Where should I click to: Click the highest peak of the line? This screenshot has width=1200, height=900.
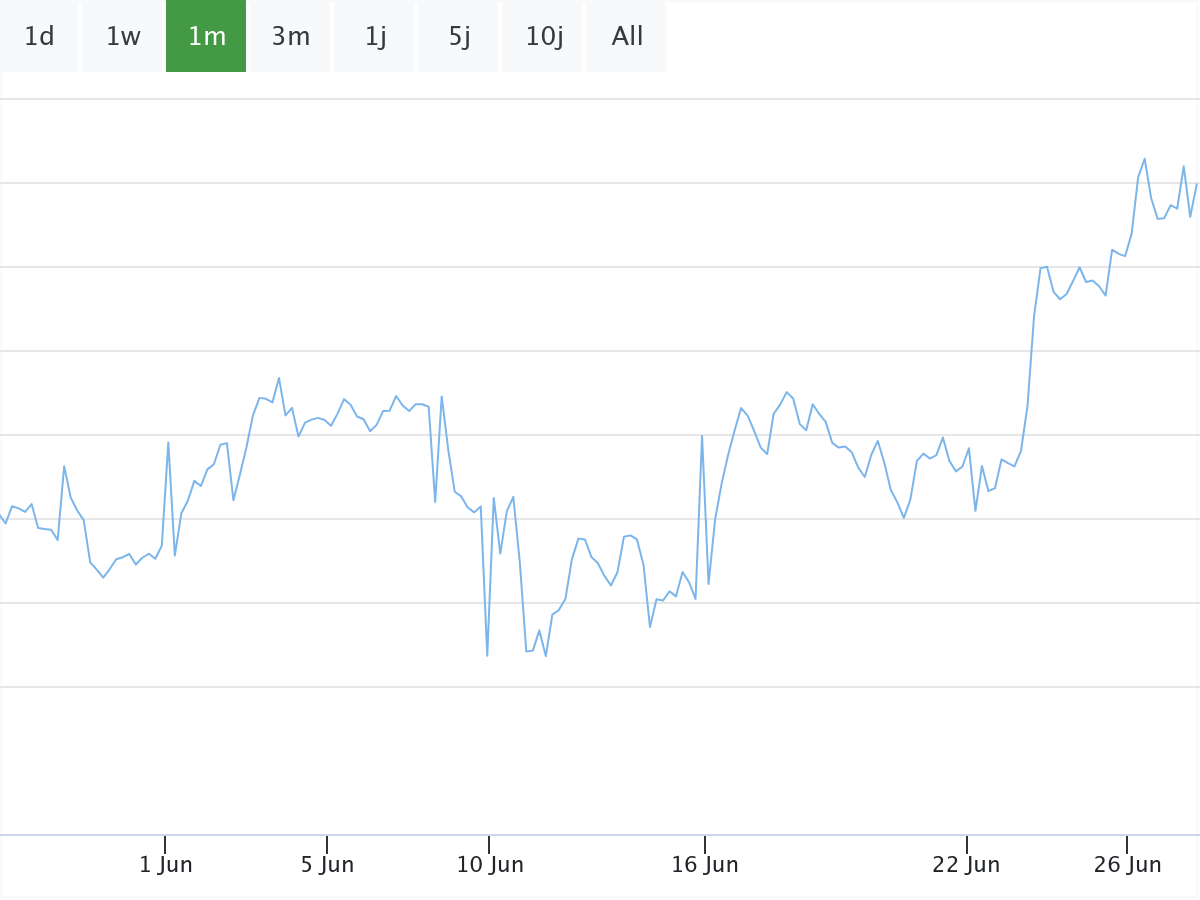pos(1144,159)
